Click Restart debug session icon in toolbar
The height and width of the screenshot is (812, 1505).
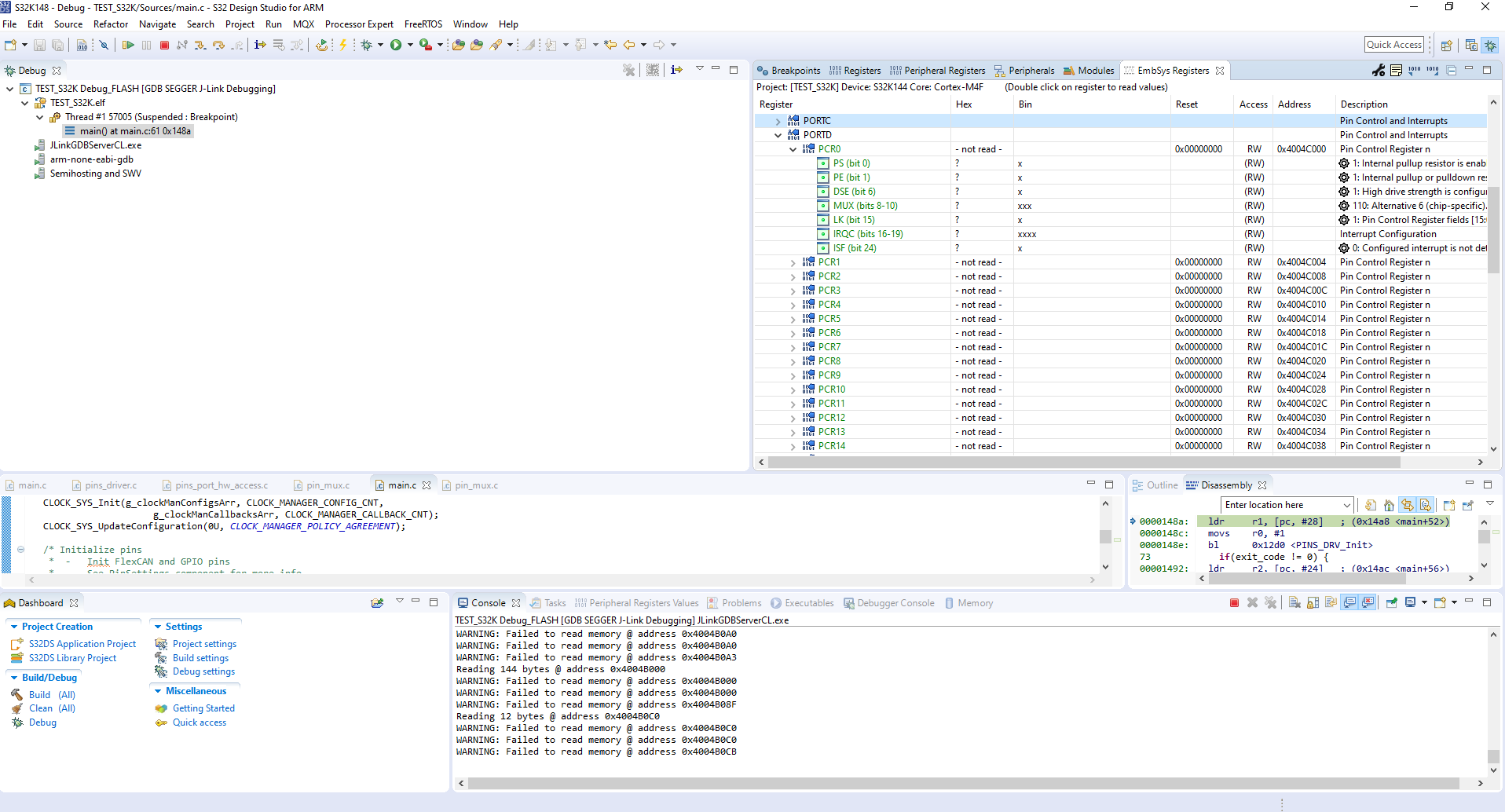pos(321,46)
